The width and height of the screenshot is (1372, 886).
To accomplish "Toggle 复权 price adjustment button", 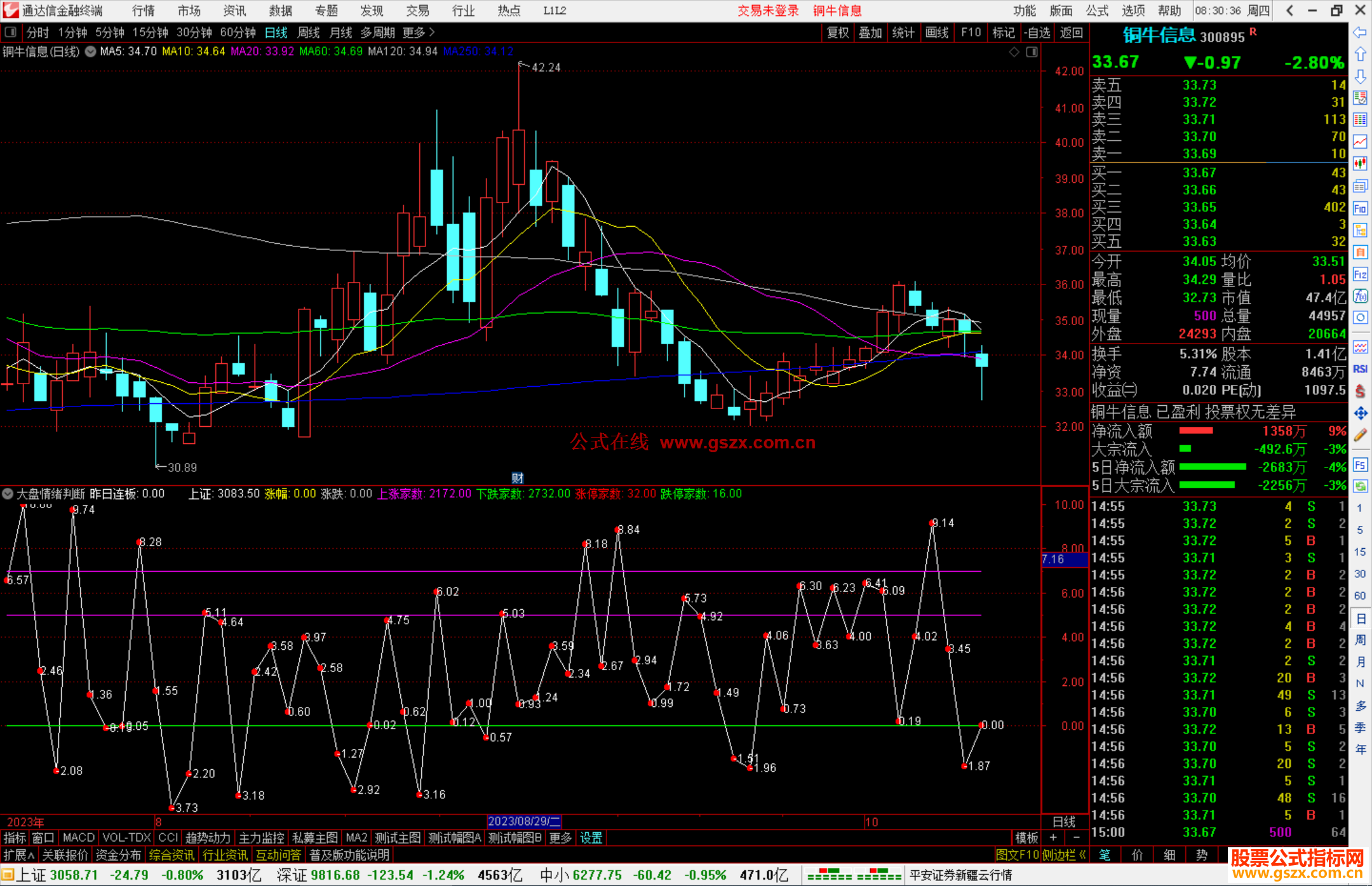I will coord(838,32).
